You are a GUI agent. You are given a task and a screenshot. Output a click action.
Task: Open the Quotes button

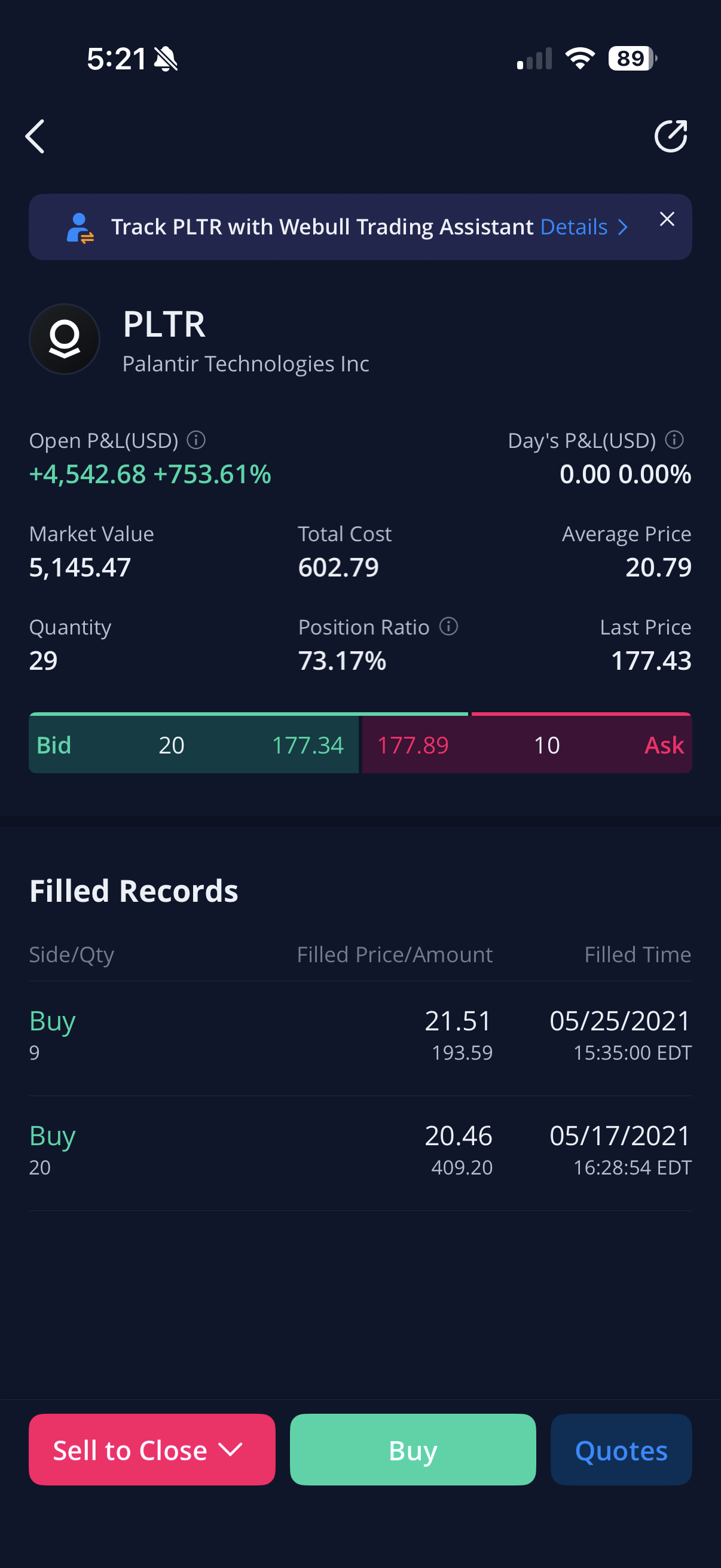click(x=621, y=1450)
